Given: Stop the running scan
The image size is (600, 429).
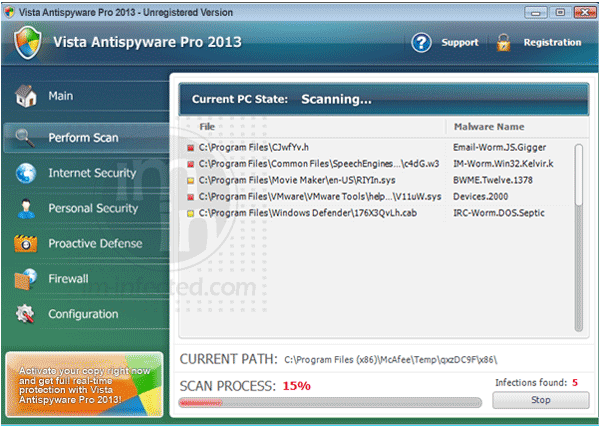Looking at the screenshot, I should click(540, 400).
